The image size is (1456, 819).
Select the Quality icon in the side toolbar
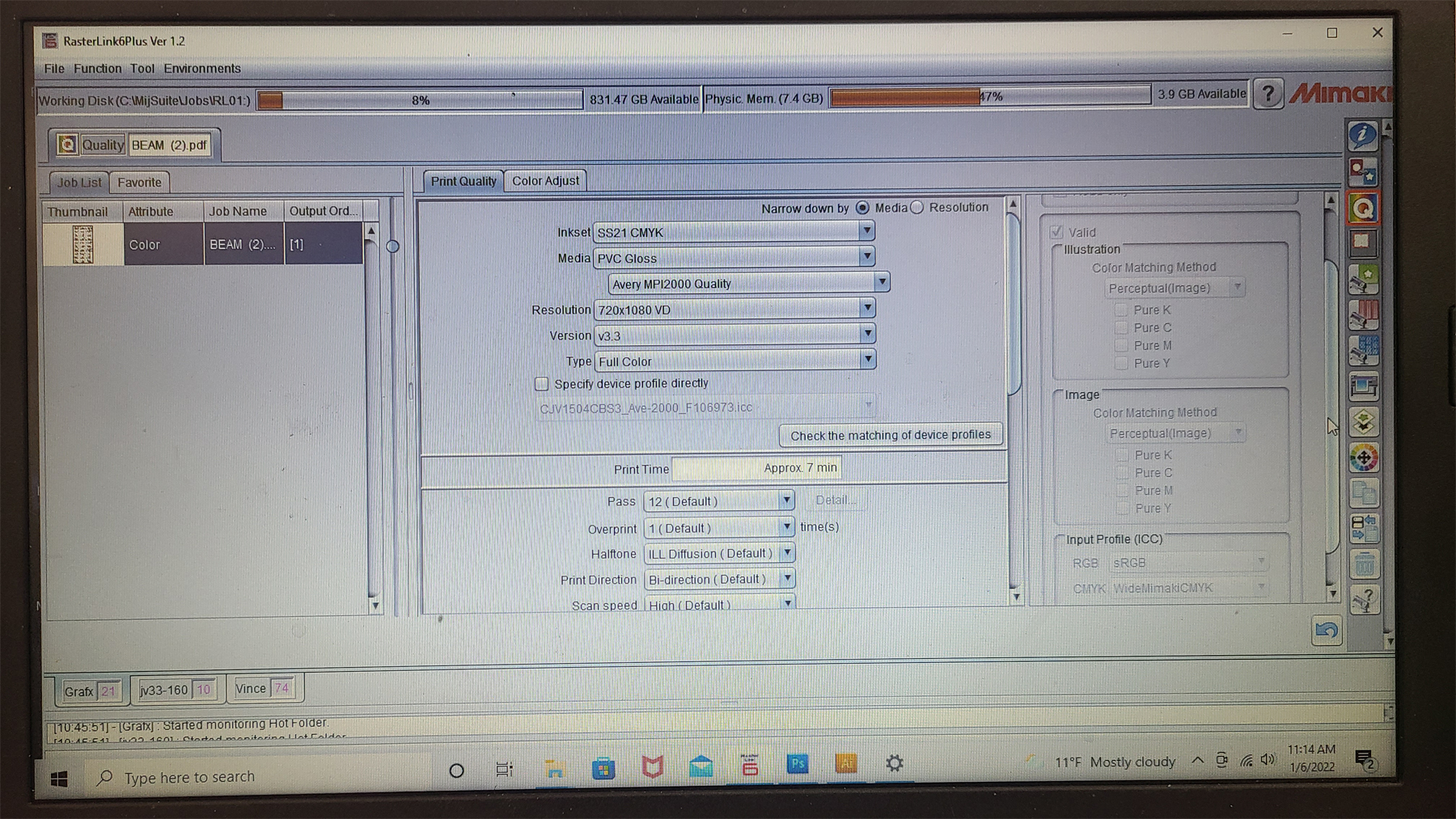1363,208
